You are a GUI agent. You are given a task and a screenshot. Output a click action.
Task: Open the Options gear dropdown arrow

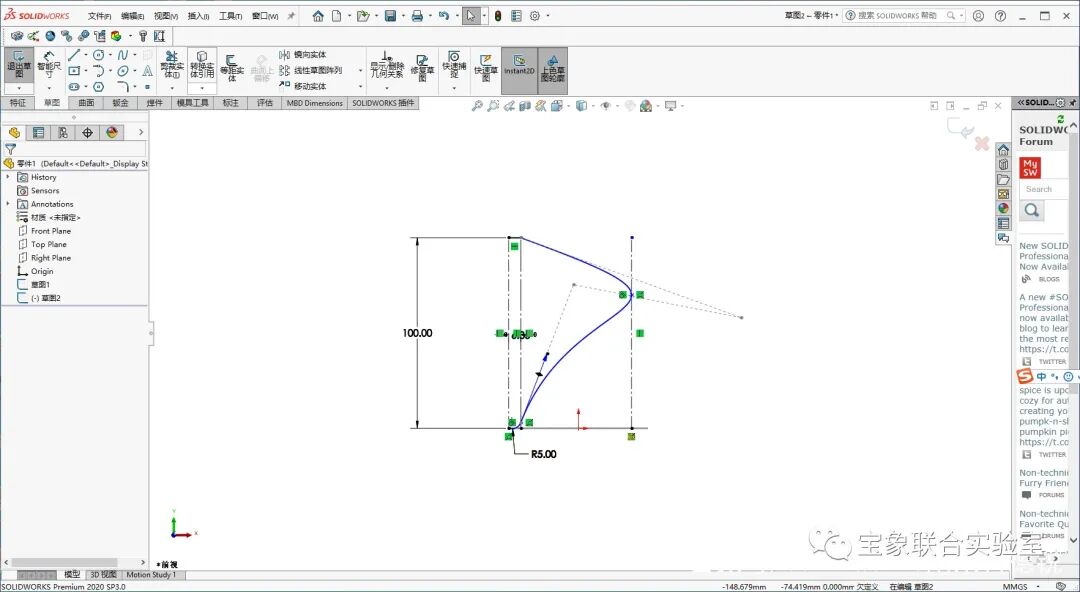[x=548, y=16]
